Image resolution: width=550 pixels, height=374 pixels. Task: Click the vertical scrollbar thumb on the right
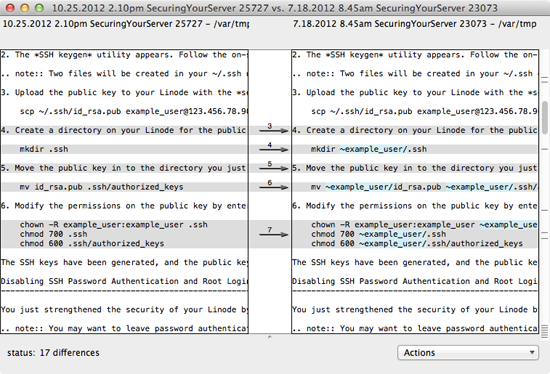[544, 117]
